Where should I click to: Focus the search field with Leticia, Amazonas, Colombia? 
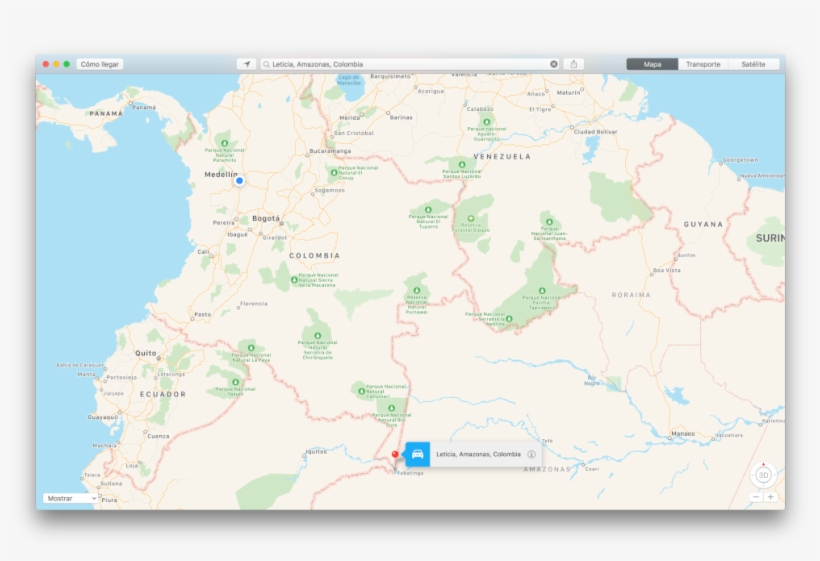pos(410,64)
